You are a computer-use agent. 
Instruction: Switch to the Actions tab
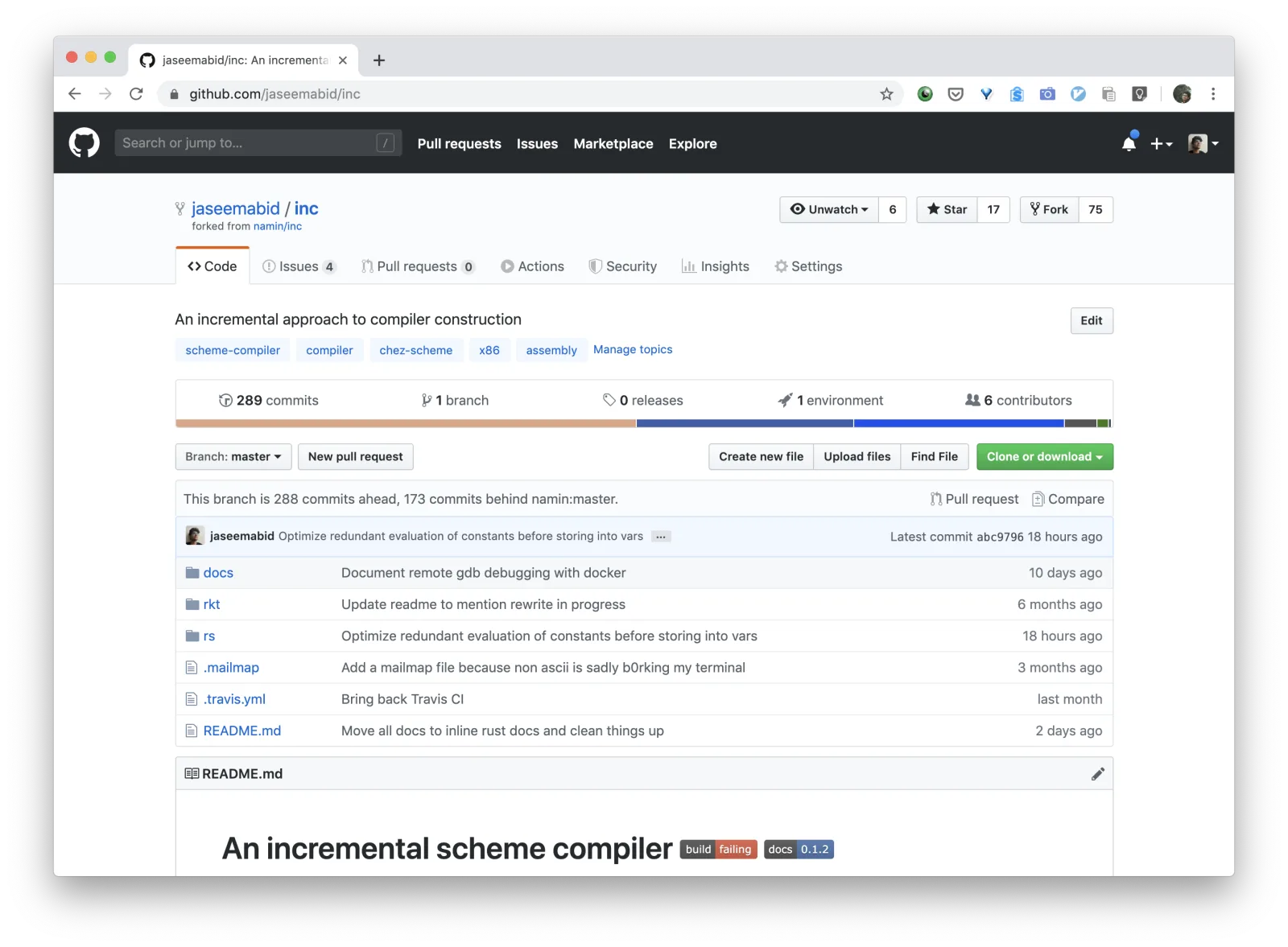click(x=533, y=266)
